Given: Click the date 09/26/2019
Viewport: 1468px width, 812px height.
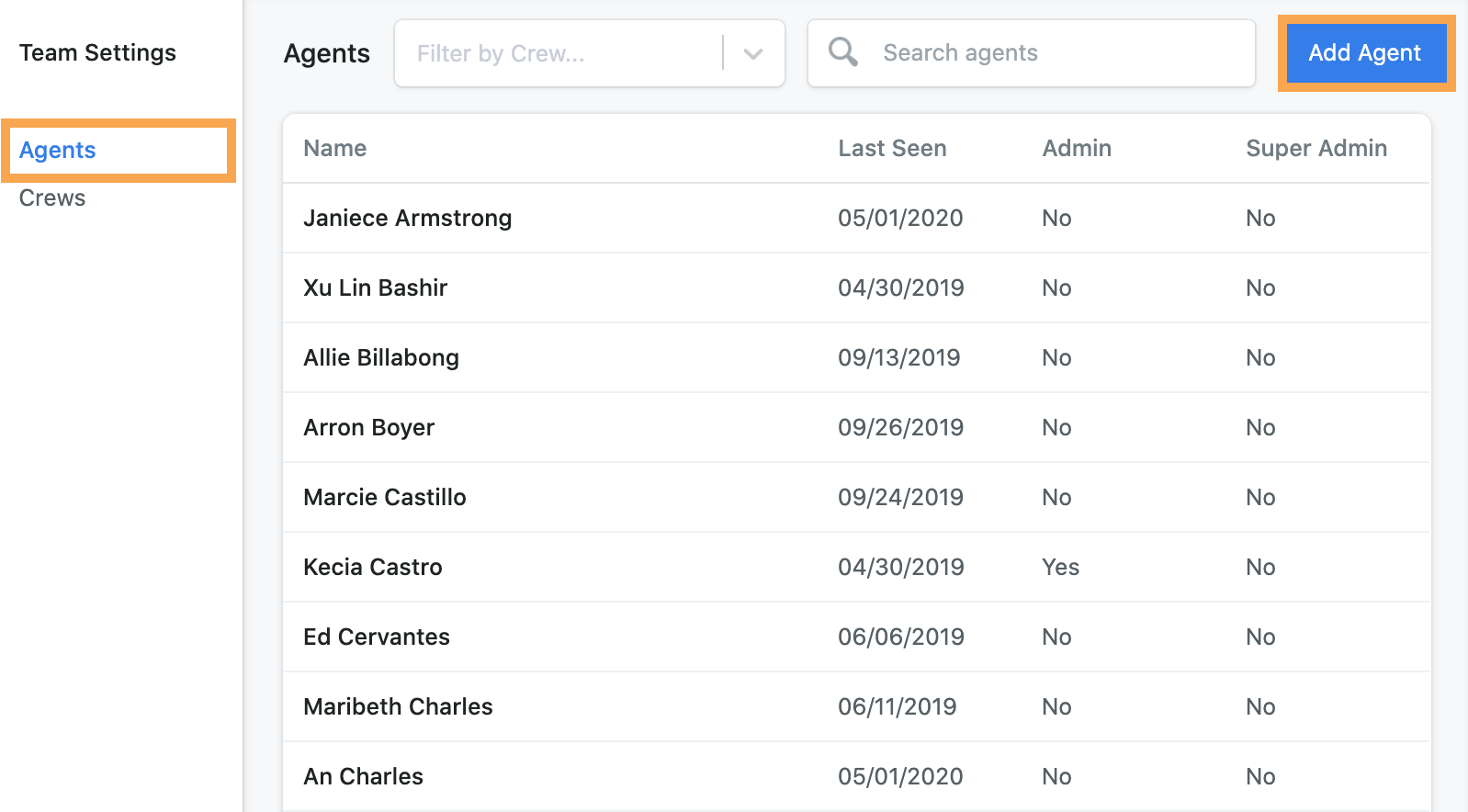Looking at the screenshot, I should 901,427.
